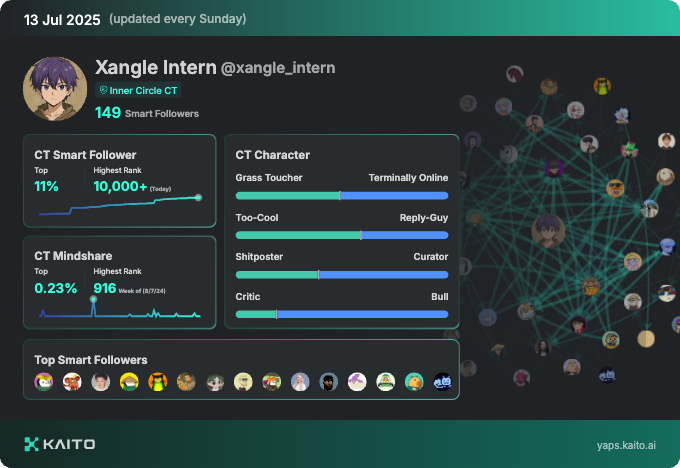Click the straw-hat Luffy node in graph
Screen dimensions: 680x468
633,301
